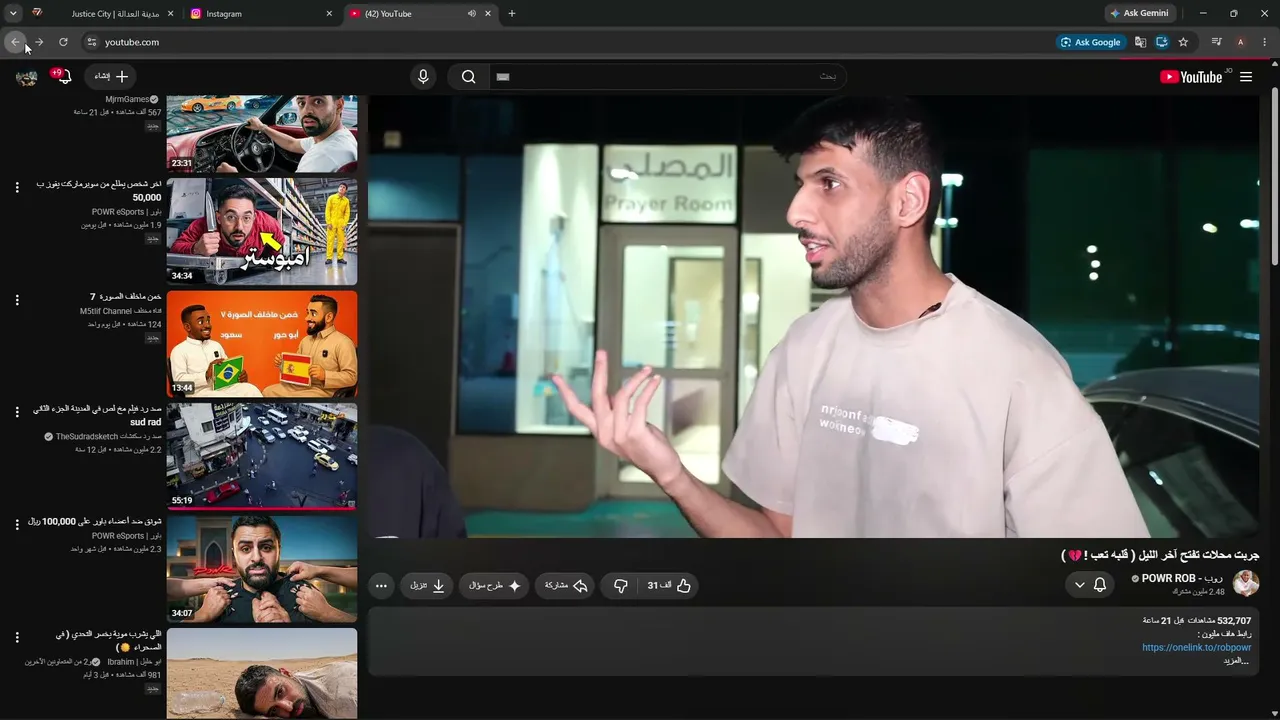Viewport: 1280px width, 720px height.
Task: Open the 100,000 riyal video thumbnail
Action: [262, 569]
